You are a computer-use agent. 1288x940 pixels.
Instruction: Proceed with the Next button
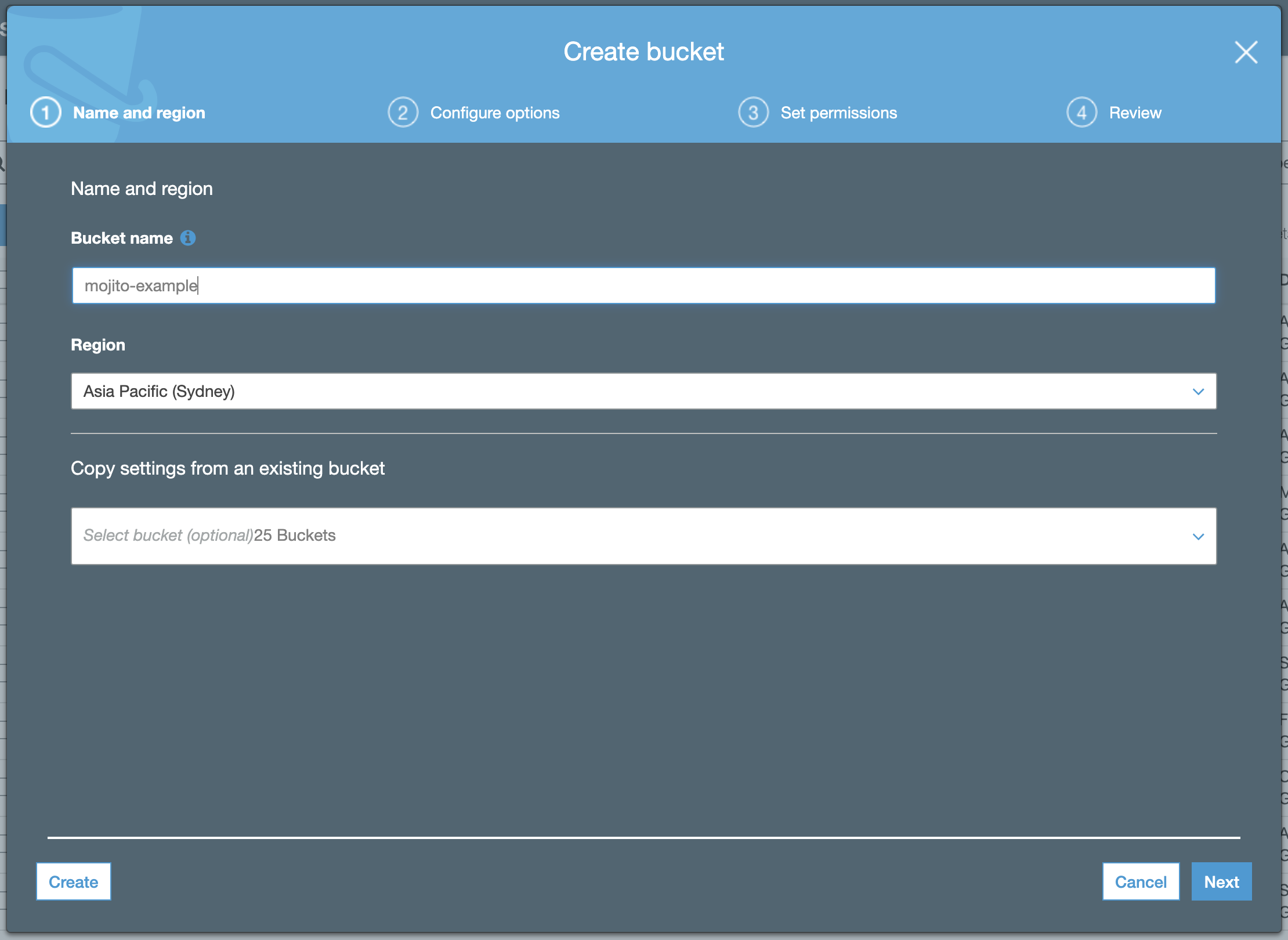tap(1221, 882)
